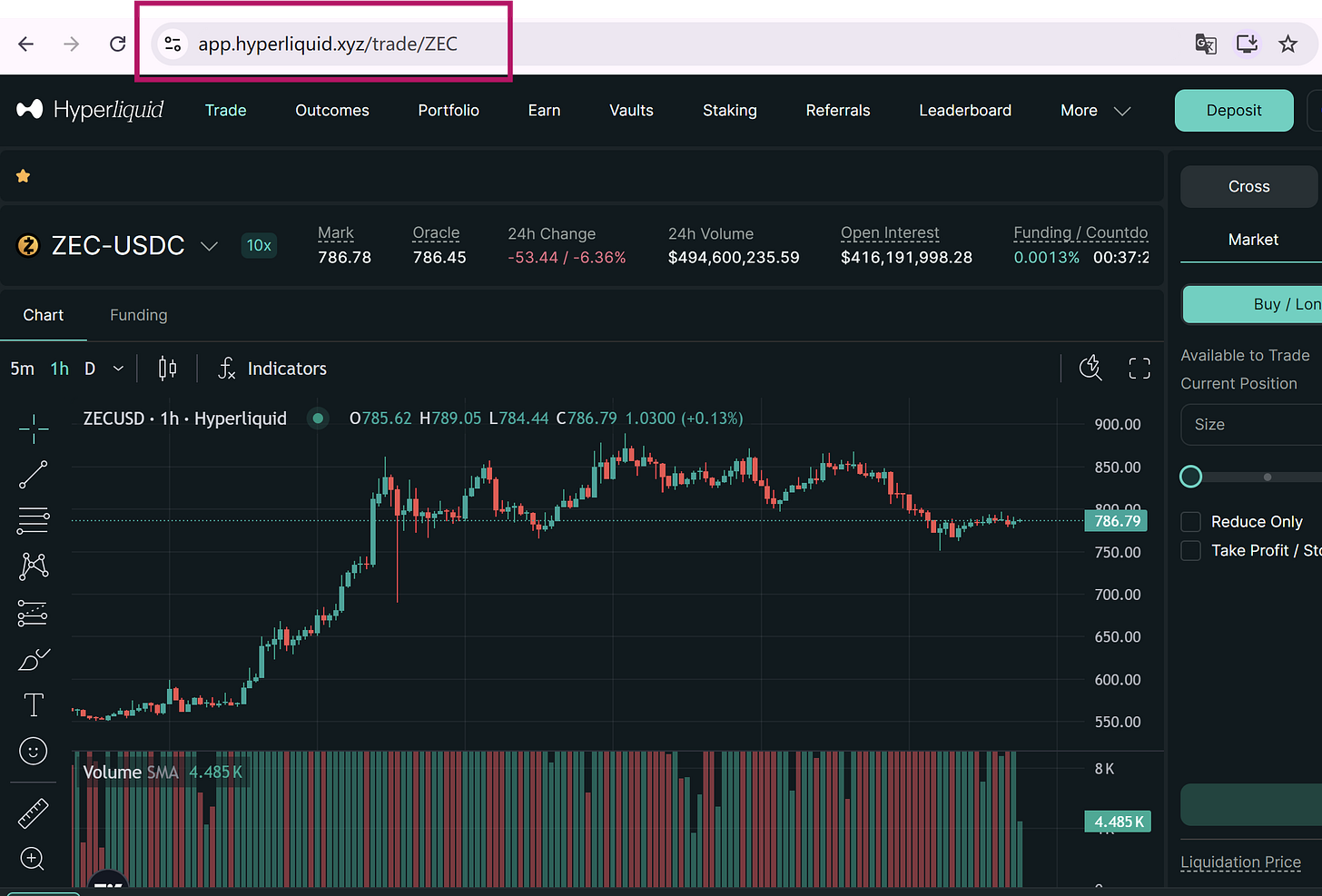This screenshot has height=896, width=1322.
Task: Select the crosshair cursor tool
Action: 34,428
